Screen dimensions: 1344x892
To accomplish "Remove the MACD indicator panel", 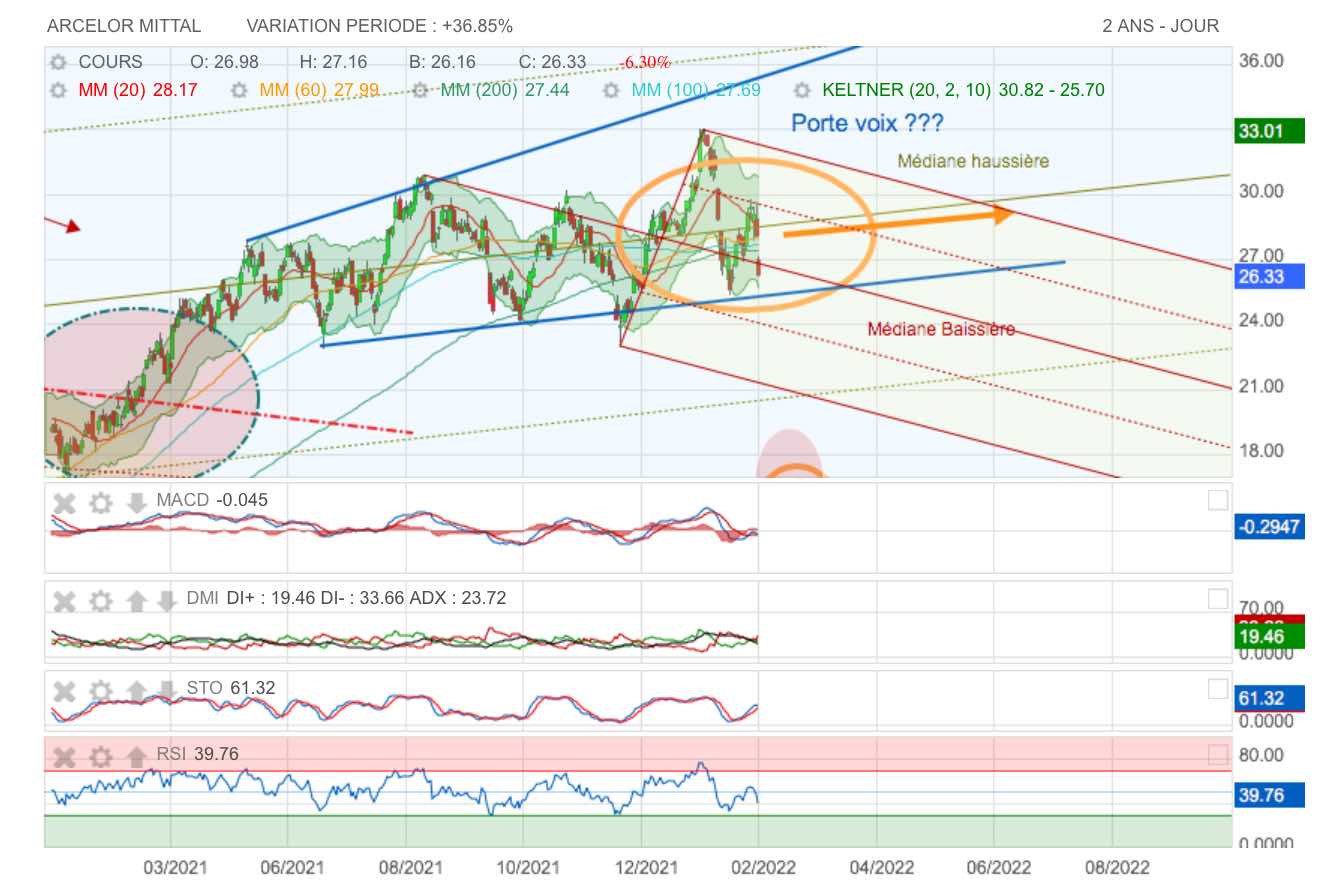I will (x=64, y=502).
